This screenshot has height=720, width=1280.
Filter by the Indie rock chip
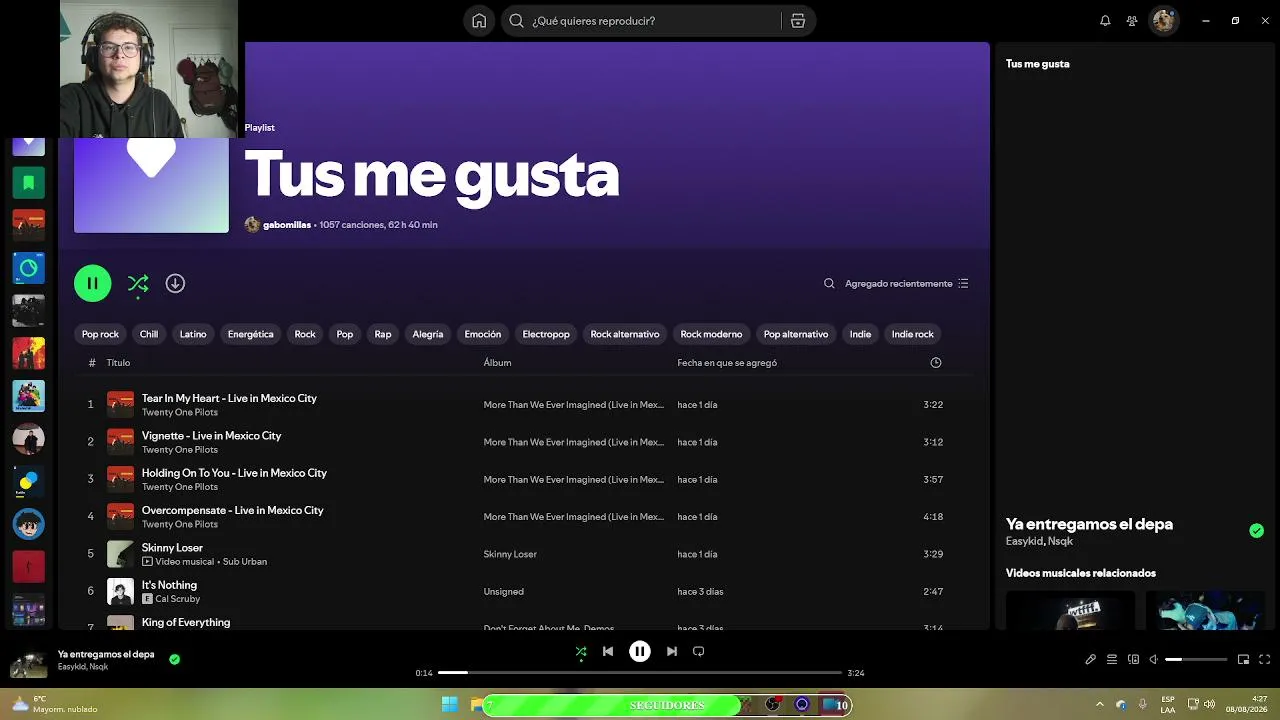(912, 335)
